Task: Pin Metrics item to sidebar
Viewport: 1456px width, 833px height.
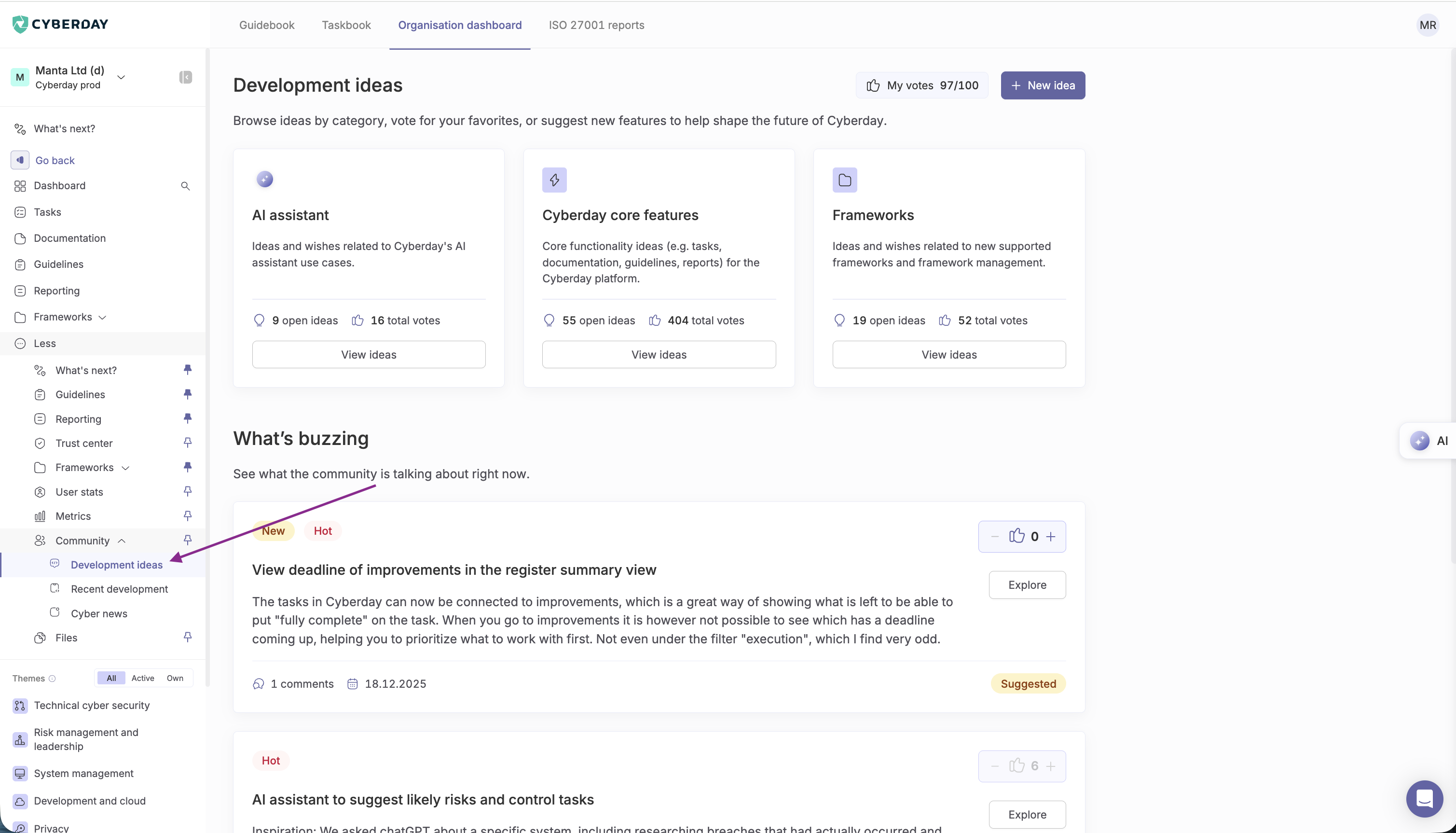Action: 188,516
